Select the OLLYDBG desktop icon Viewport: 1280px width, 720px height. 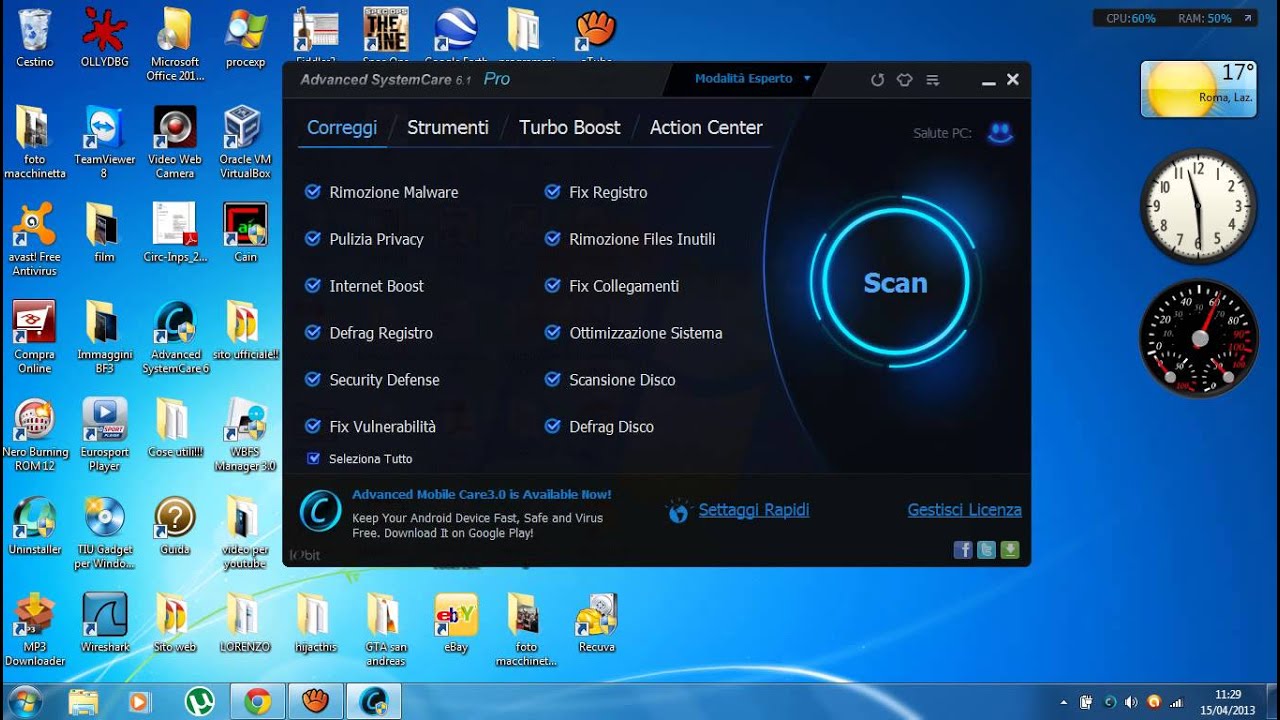[x=105, y=38]
